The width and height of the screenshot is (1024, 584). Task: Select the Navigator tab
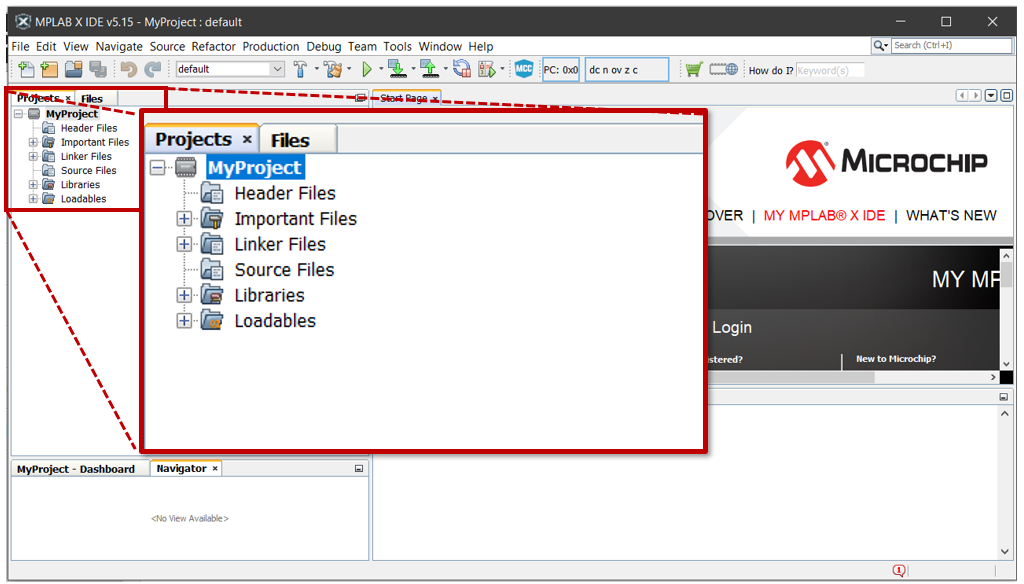(181, 468)
